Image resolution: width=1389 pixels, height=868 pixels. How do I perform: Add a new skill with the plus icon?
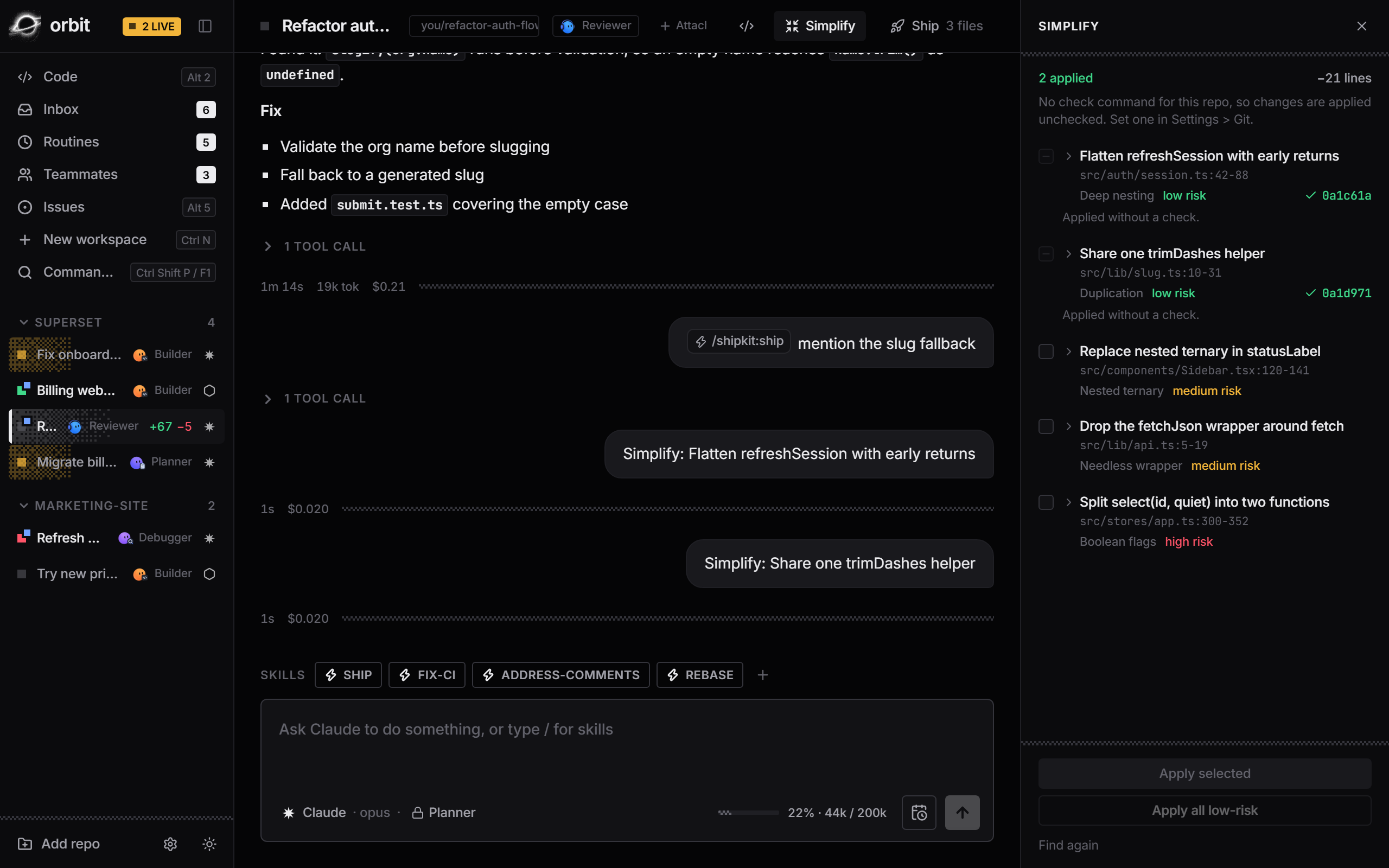[x=762, y=675]
